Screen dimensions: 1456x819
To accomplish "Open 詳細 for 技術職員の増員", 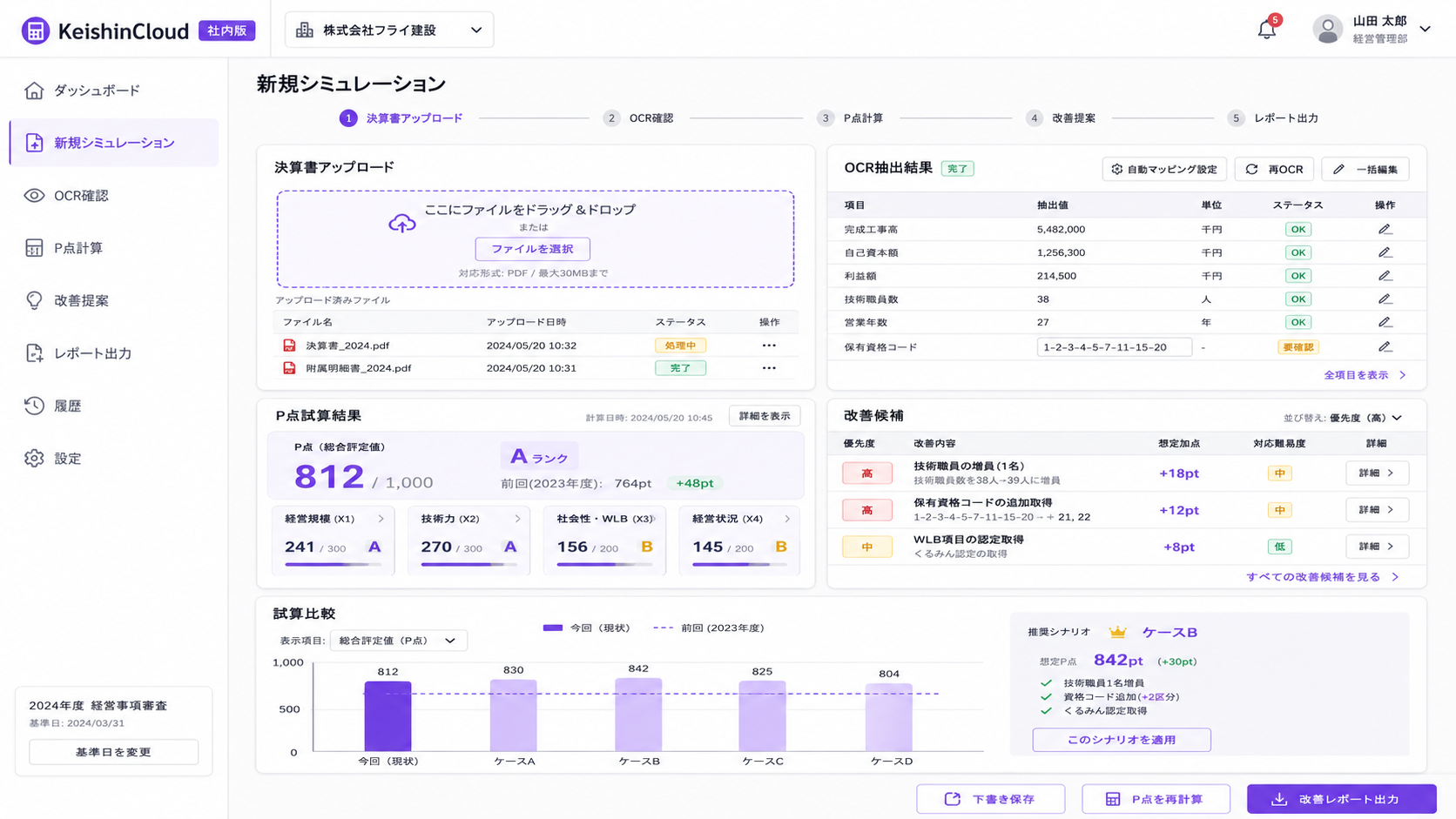I will (1377, 473).
